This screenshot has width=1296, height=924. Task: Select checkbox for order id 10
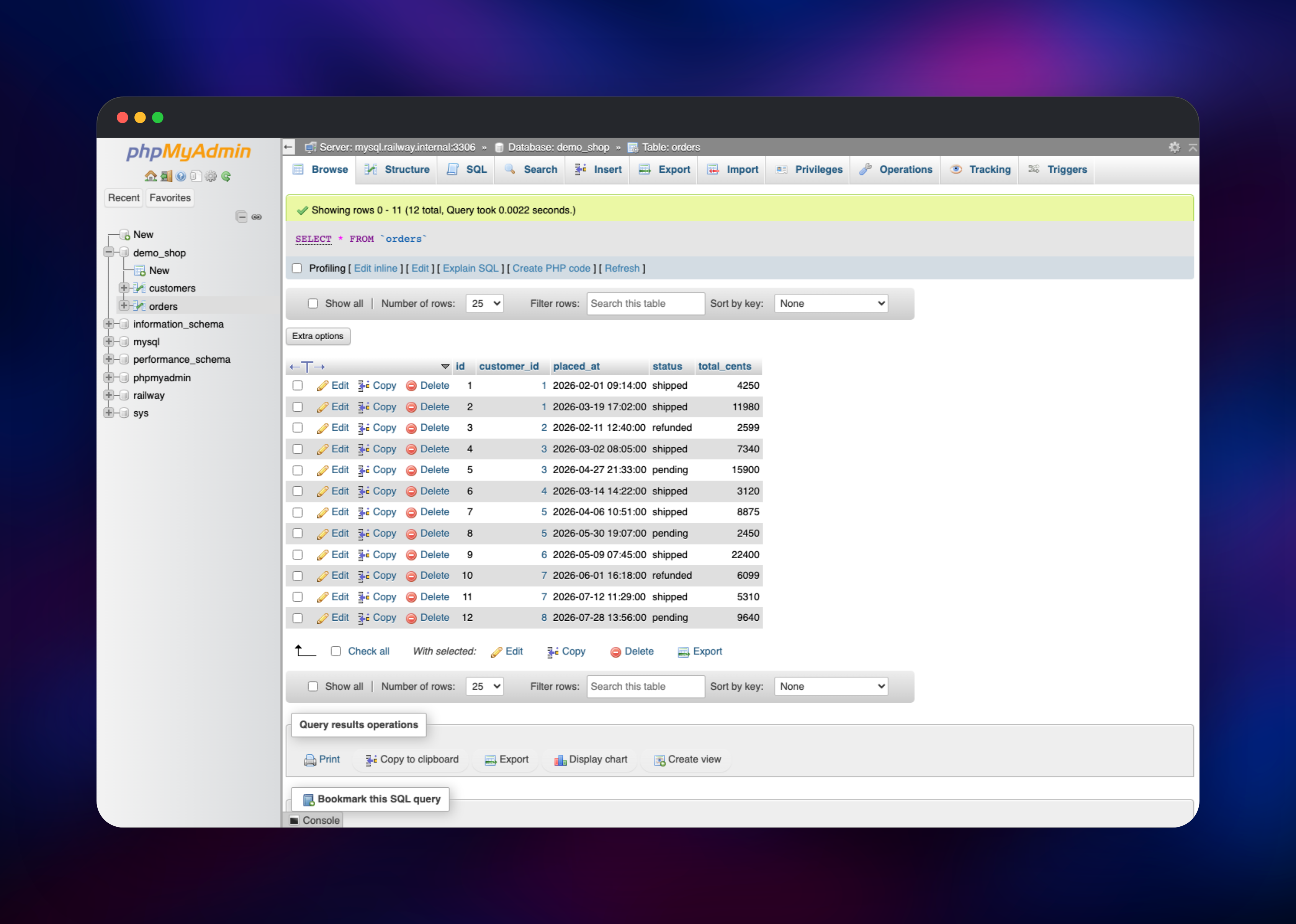pyautogui.click(x=298, y=576)
